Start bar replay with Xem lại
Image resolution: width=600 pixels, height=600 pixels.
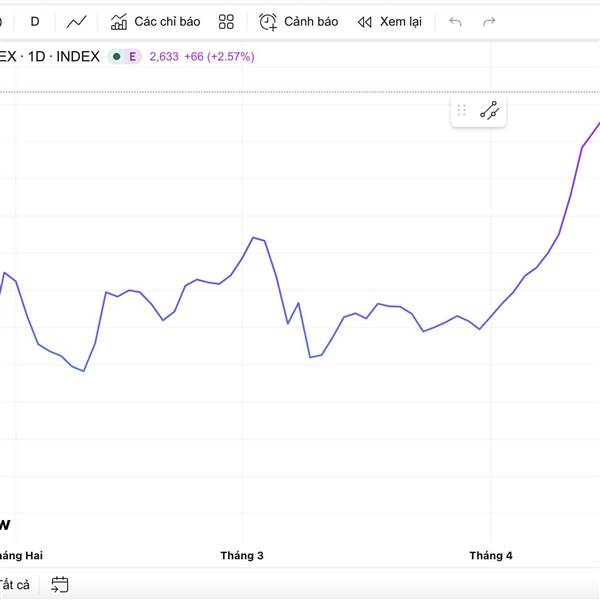(x=389, y=21)
